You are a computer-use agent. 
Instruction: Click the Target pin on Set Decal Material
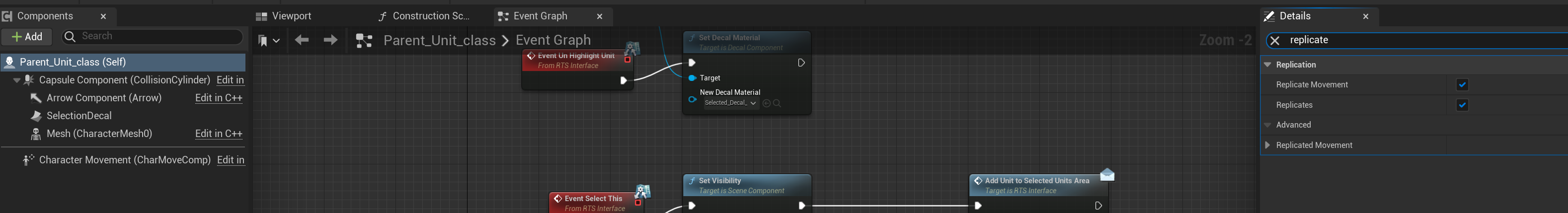click(x=692, y=78)
